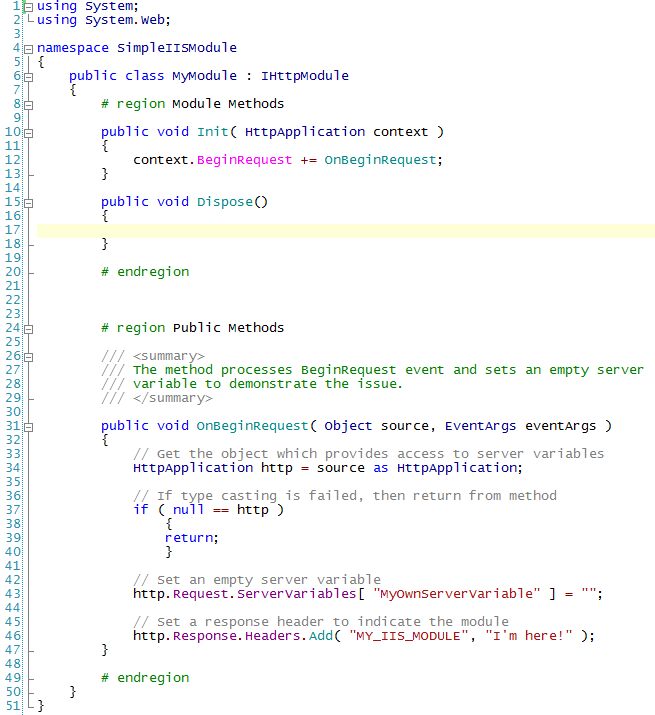Screen dimensions: 655x715
Task: Collapse the Public Methods region fold marker
Action: point(28,329)
